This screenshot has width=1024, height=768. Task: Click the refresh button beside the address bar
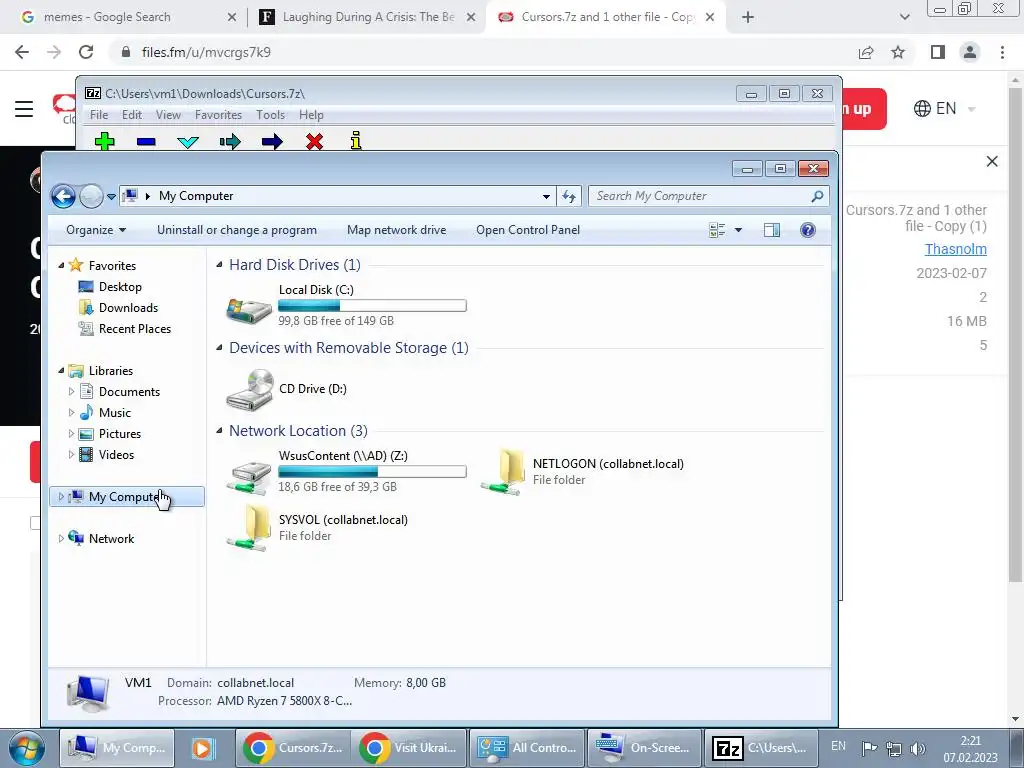tap(569, 196)
